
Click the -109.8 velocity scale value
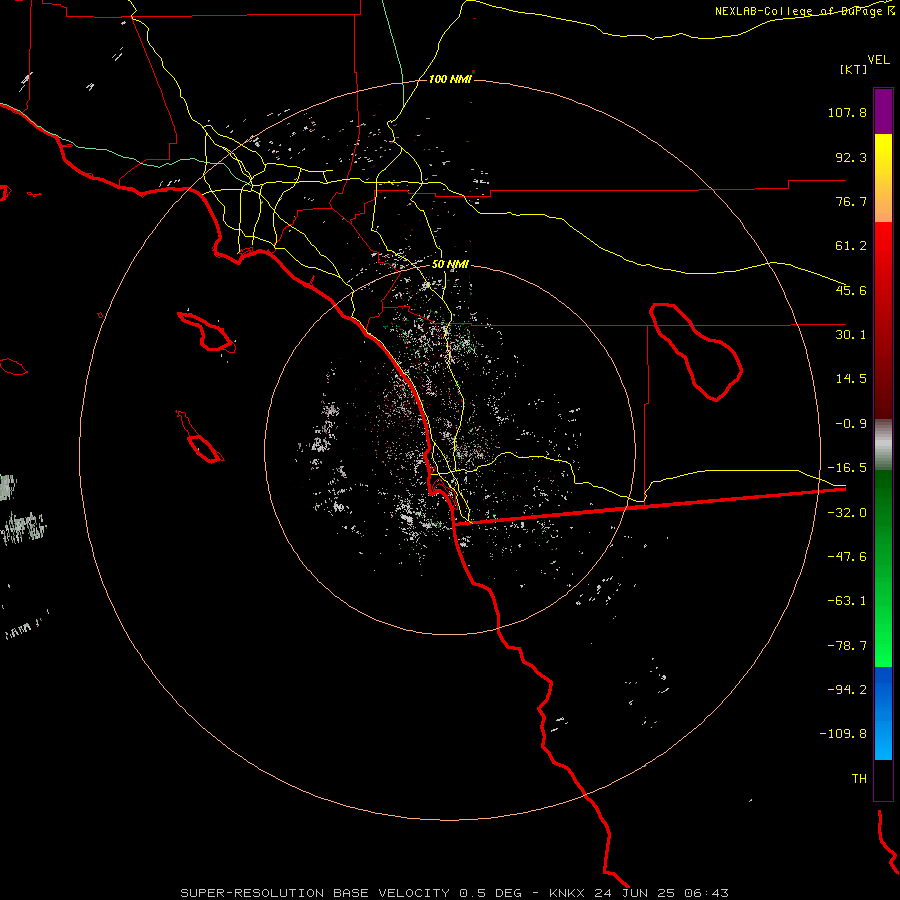tap(844, 734)
